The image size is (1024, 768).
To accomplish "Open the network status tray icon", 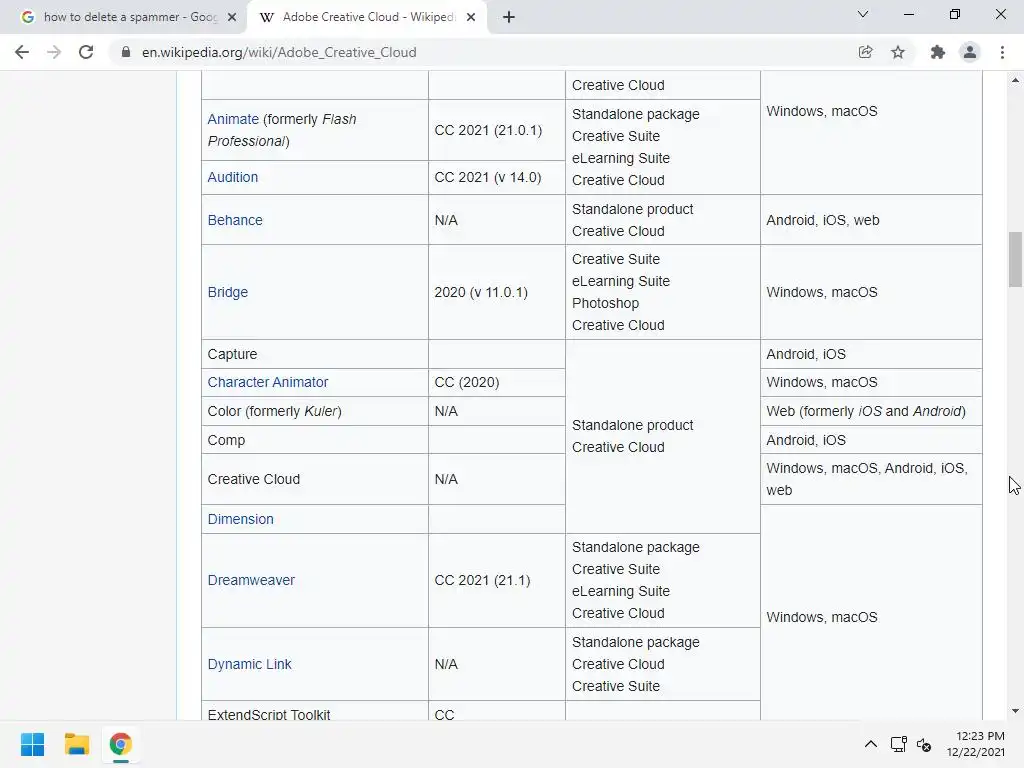I will [899, 744].
